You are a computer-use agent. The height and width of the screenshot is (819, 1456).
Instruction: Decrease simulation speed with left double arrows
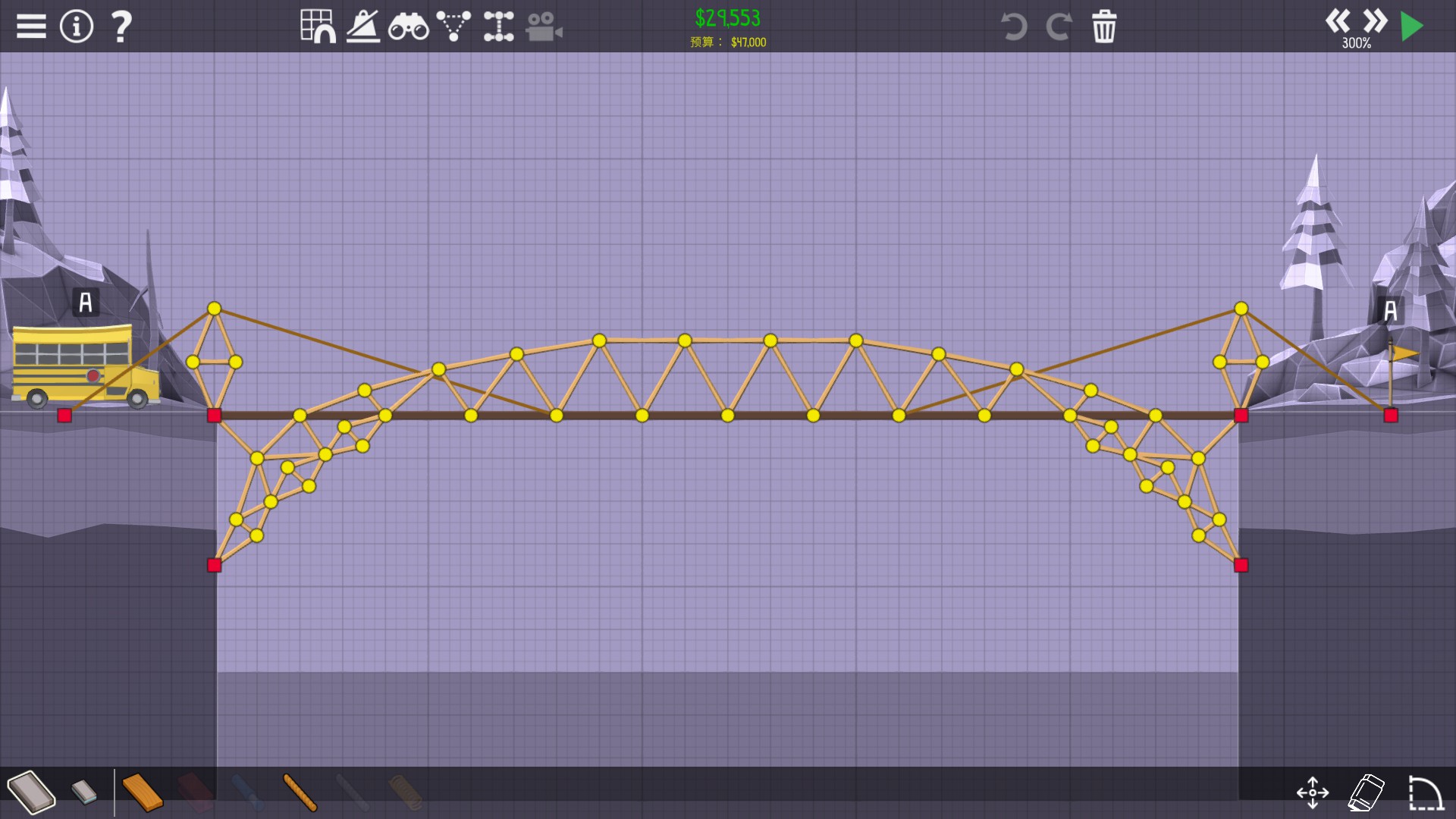point(1338,20)
